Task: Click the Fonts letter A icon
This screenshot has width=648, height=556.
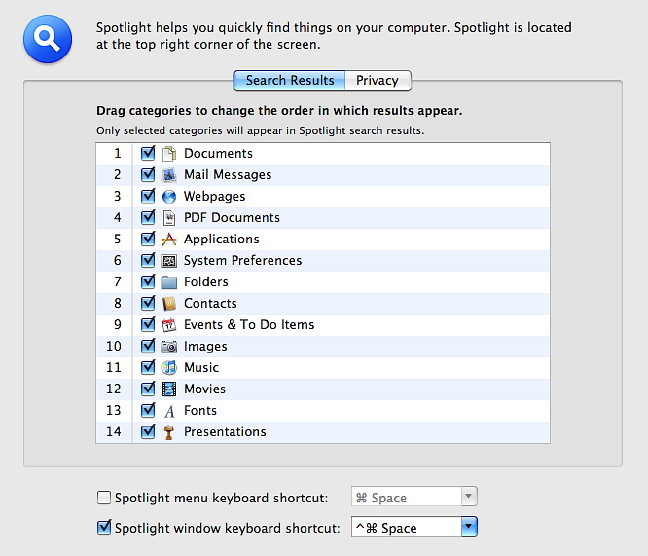Action: tap(169, 411)
